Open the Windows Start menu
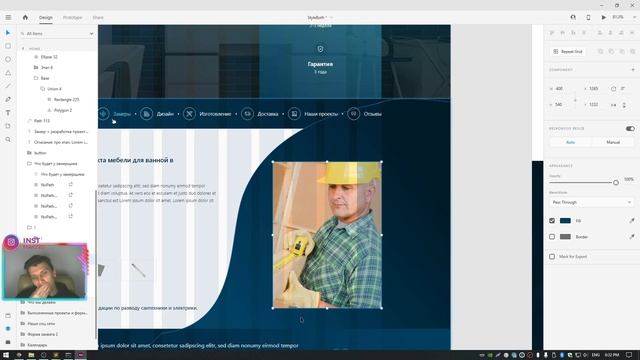Viewport: 640px width, 360px height. tap(6, 355)
